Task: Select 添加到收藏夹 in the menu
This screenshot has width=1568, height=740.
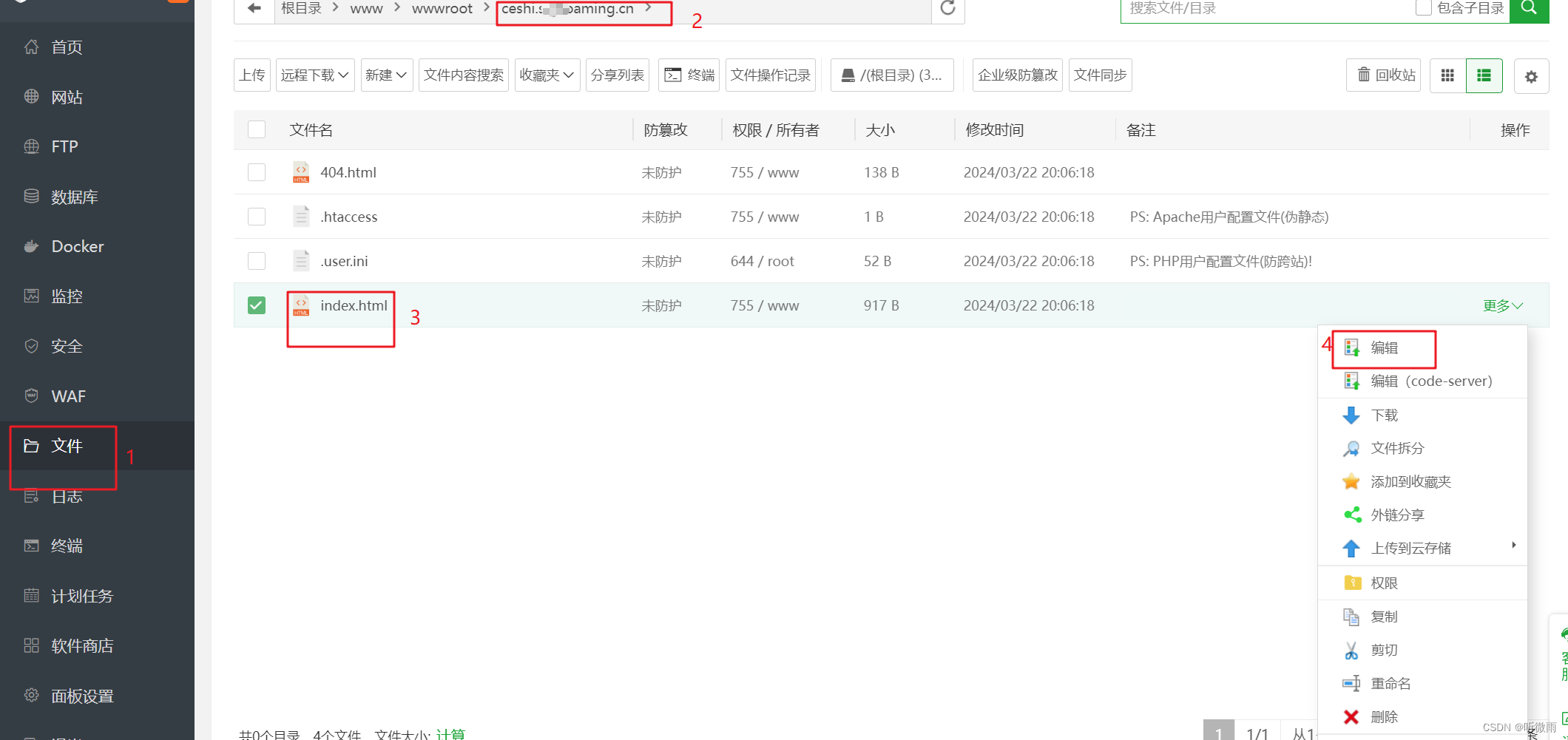Action: click(x=1422, y=481)
